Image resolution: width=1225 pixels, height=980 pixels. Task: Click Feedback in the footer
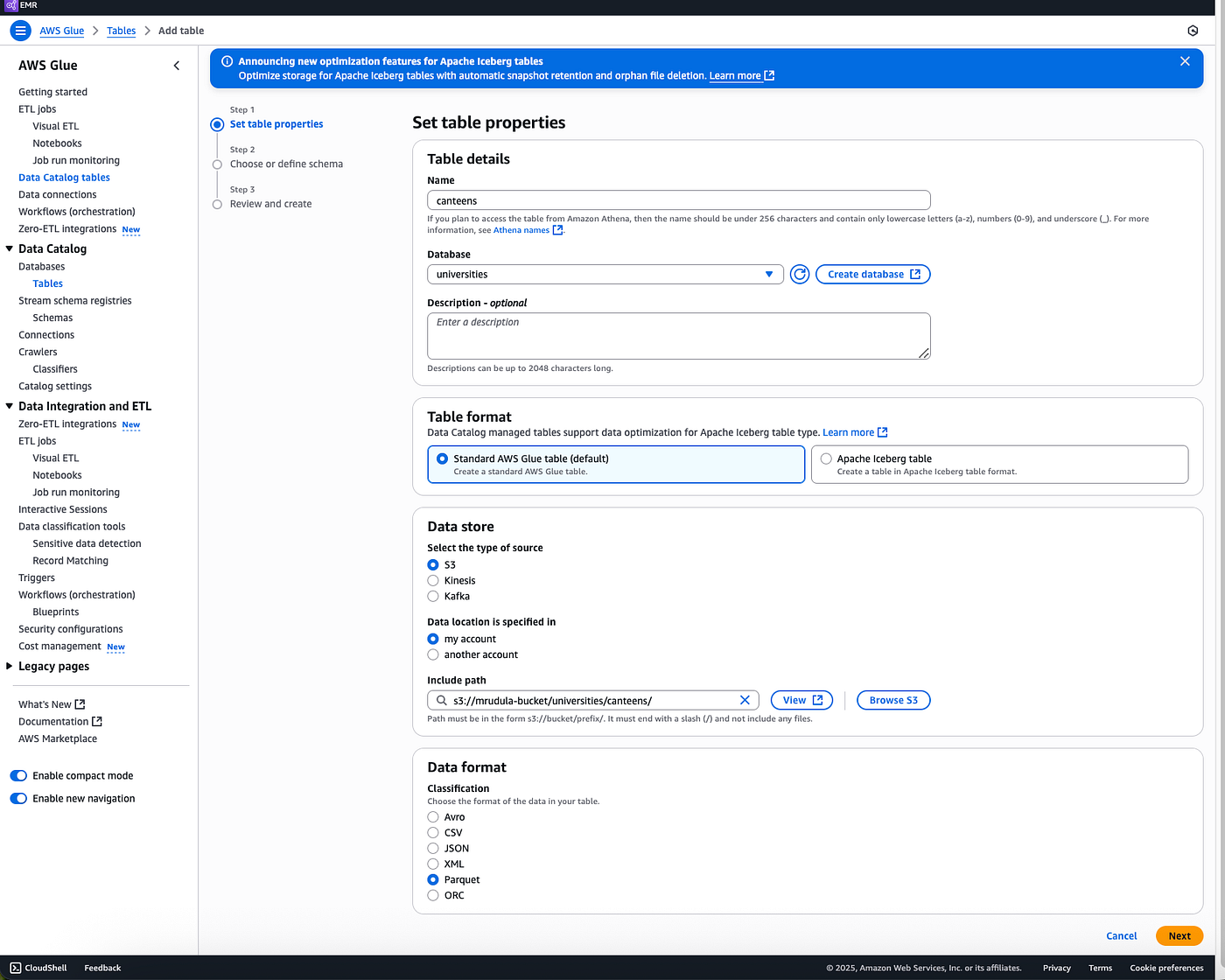102,968
